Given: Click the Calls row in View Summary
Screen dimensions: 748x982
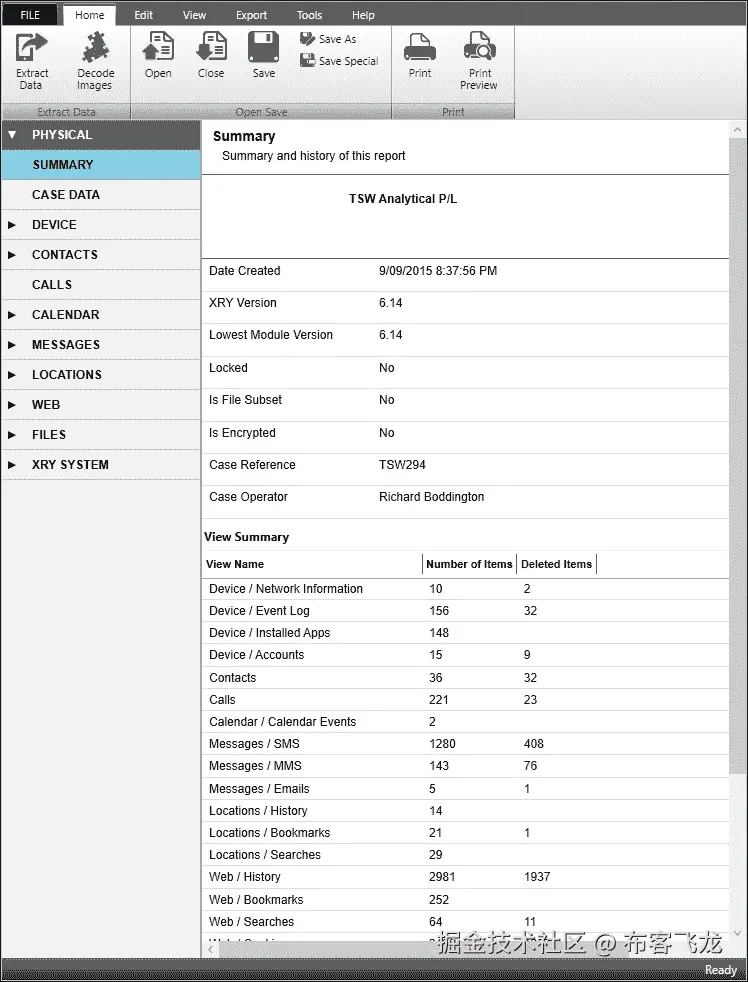Looking at the screenshot, I should click(x=465, y=700).
